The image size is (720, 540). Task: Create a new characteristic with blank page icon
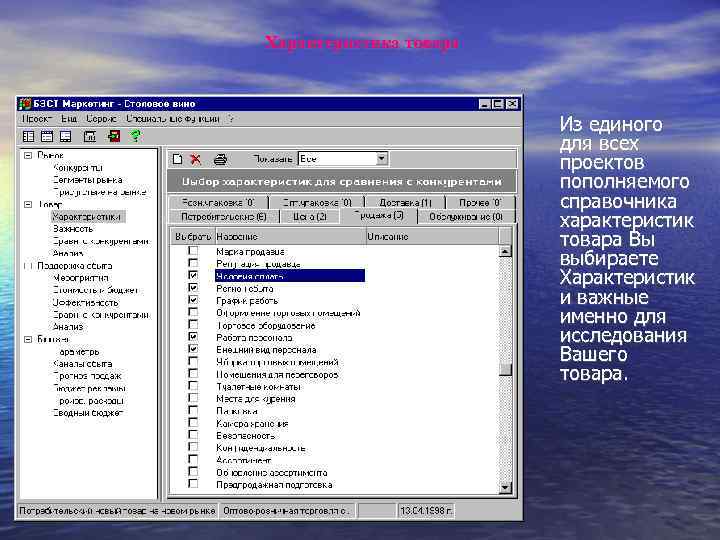point(178,159)
